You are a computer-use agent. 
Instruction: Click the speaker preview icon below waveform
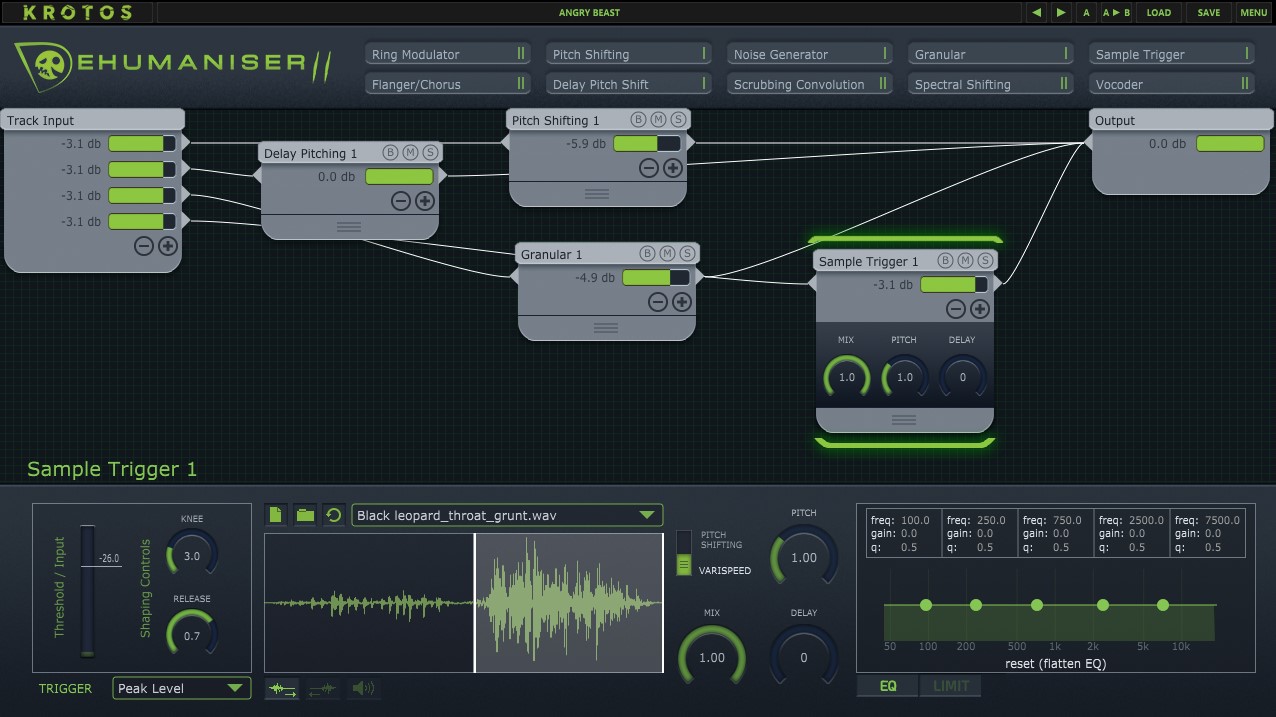point(362,688)
